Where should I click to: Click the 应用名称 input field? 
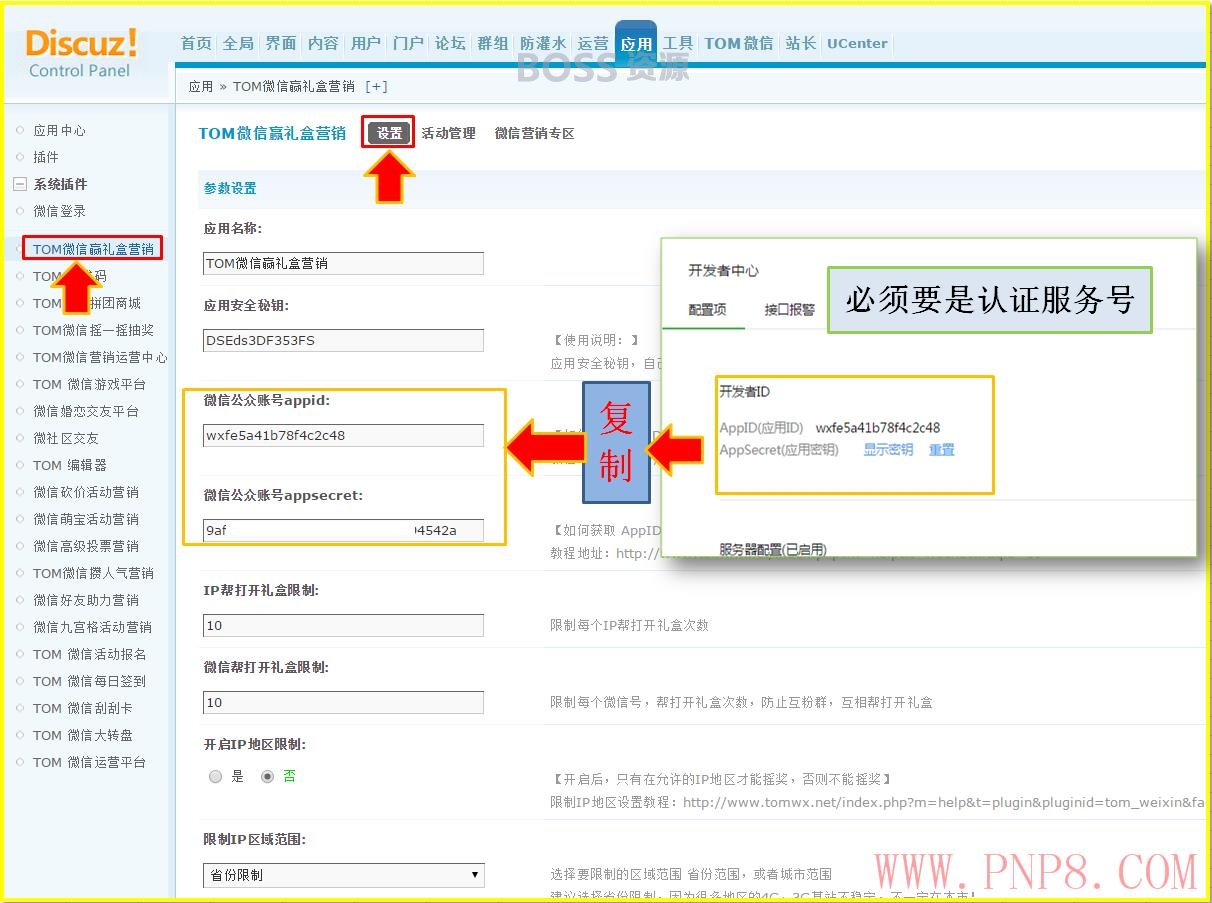pyautogui.click(x=343, y=263)
